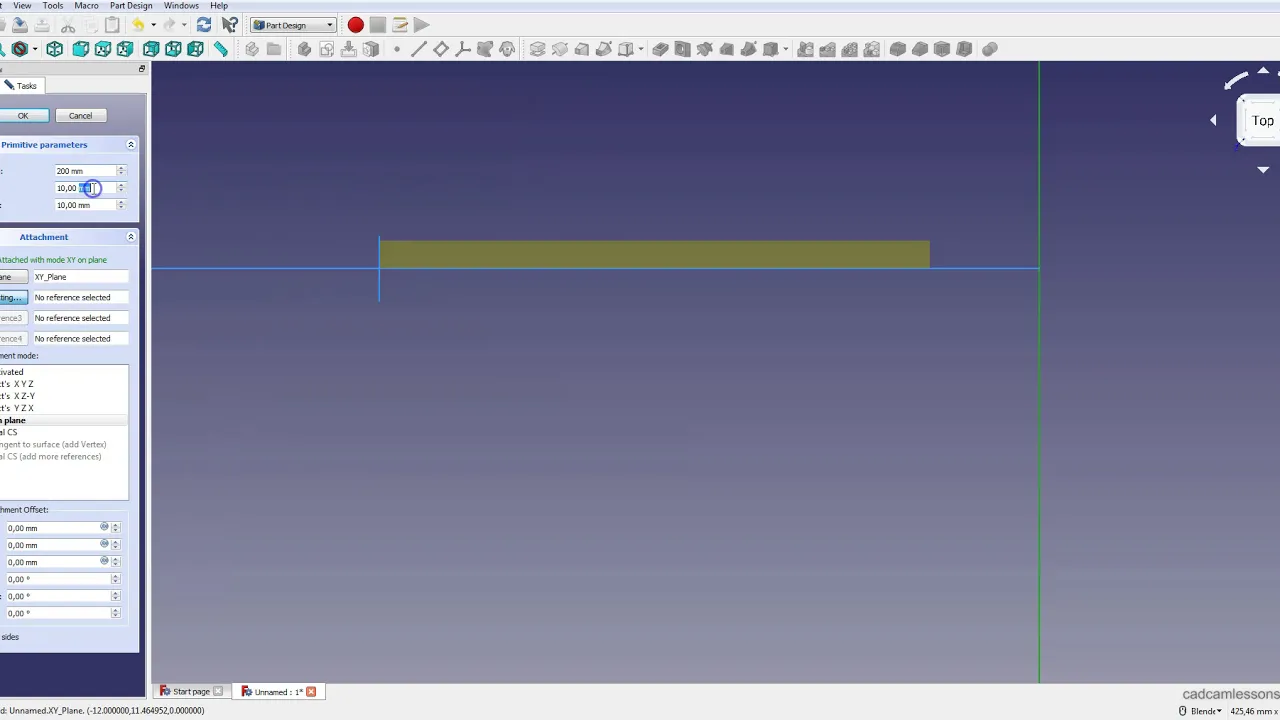The width and height of the screenshot is (1280, 720).
Task: Click the scissors cut icon
Action: coord(68,25)
